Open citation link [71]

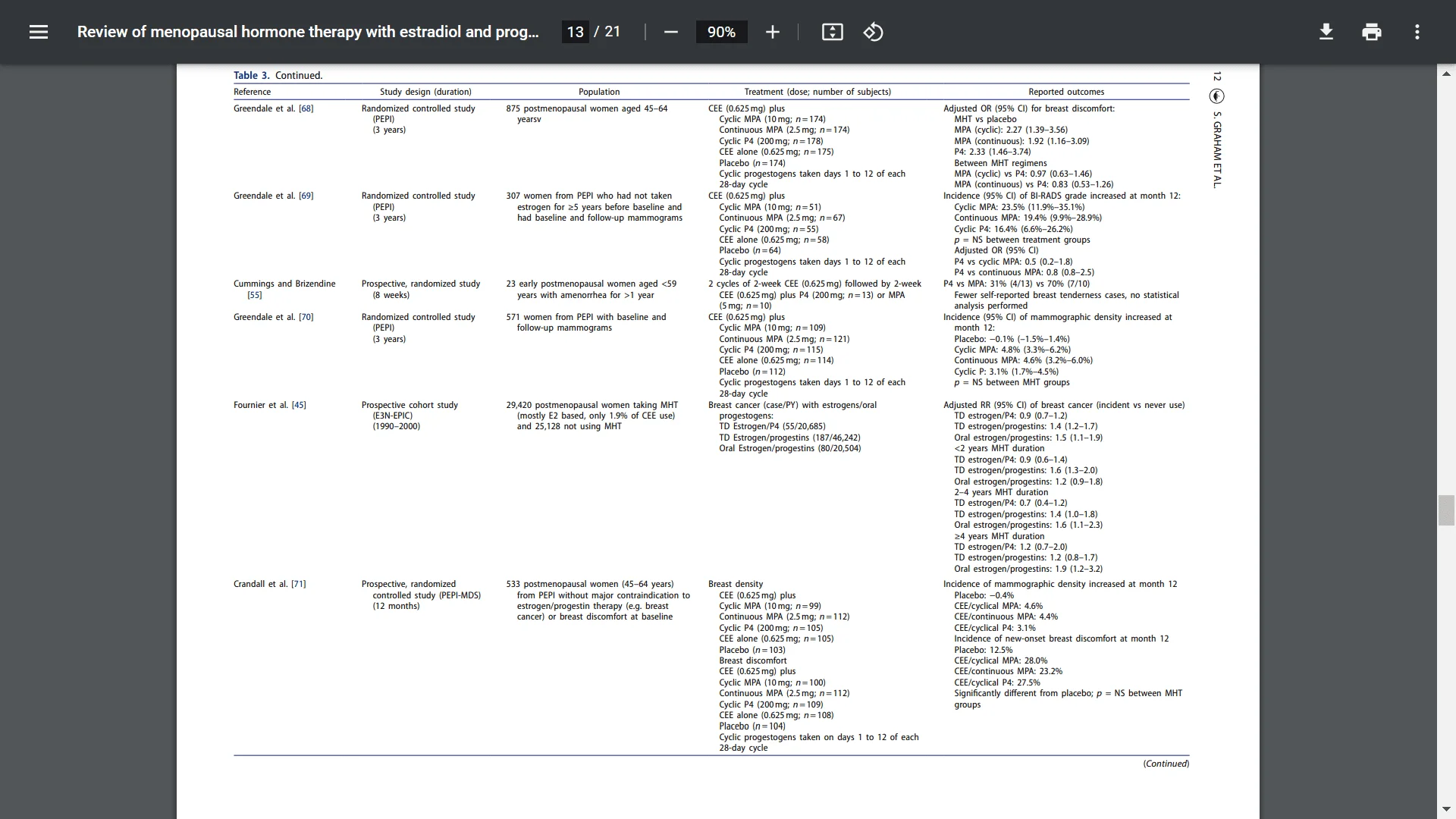(299, 584)
